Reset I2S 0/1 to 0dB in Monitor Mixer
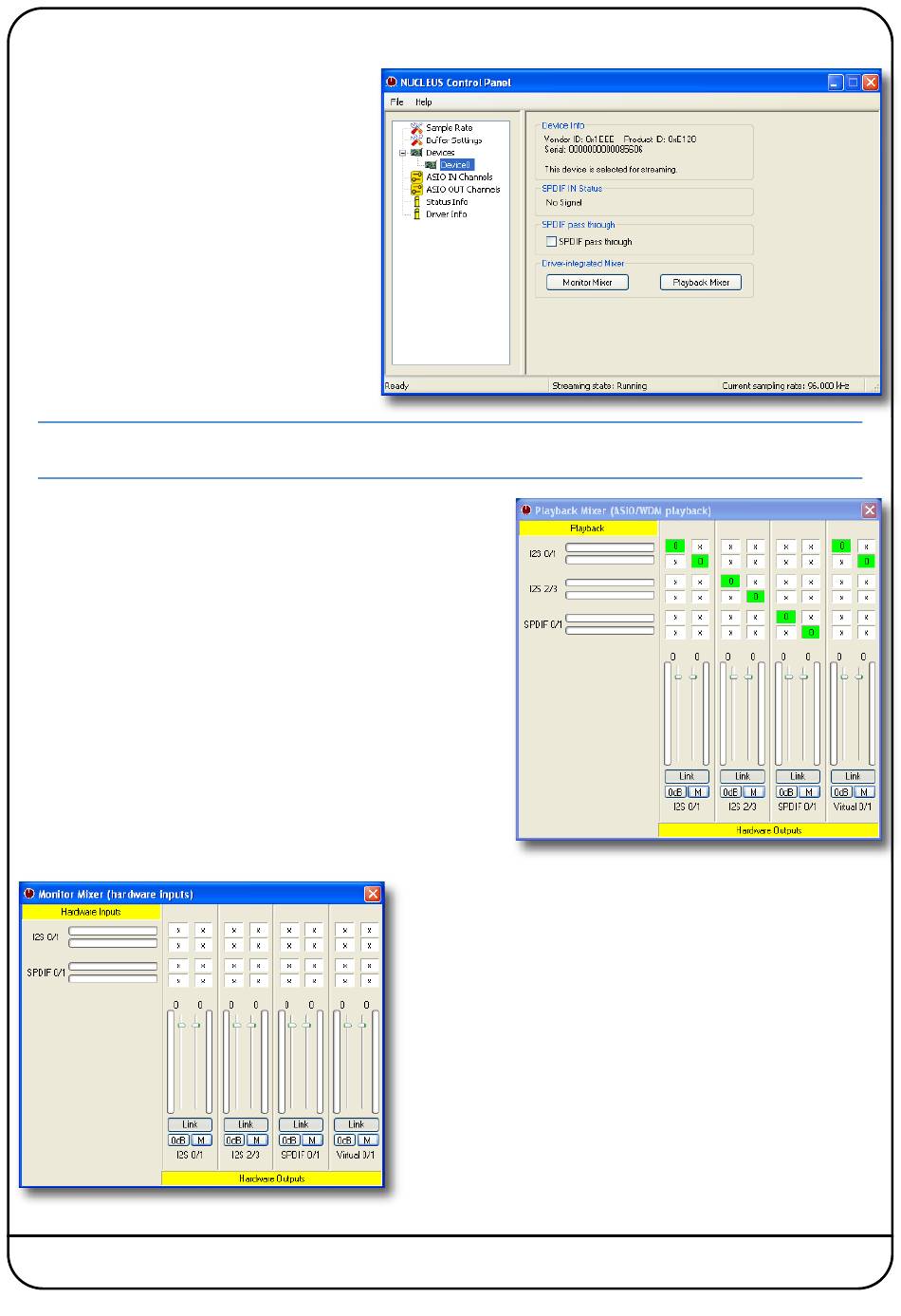The width and height of the screenshot is (901, 1316). [178, 1140]
